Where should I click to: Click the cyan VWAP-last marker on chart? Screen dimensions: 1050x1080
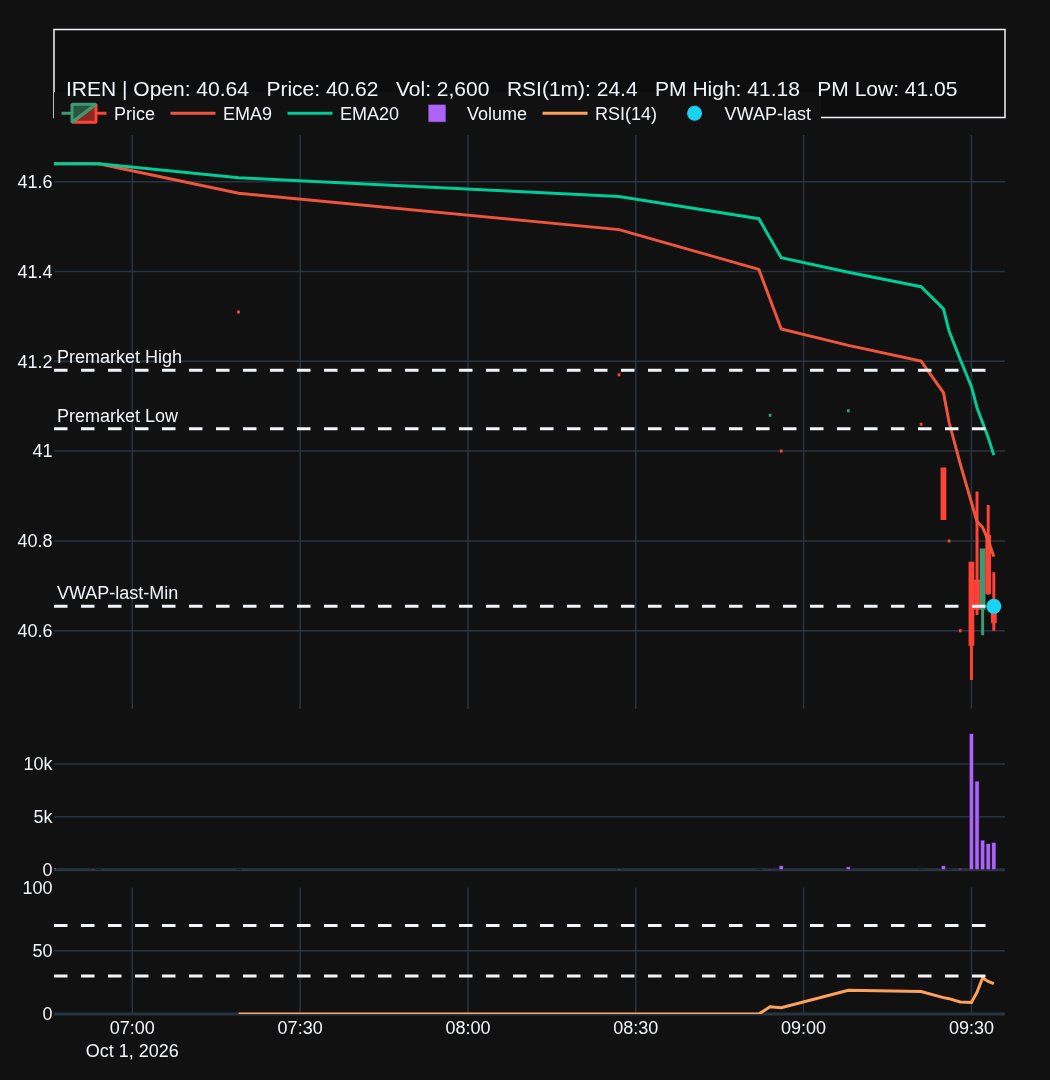994,606
